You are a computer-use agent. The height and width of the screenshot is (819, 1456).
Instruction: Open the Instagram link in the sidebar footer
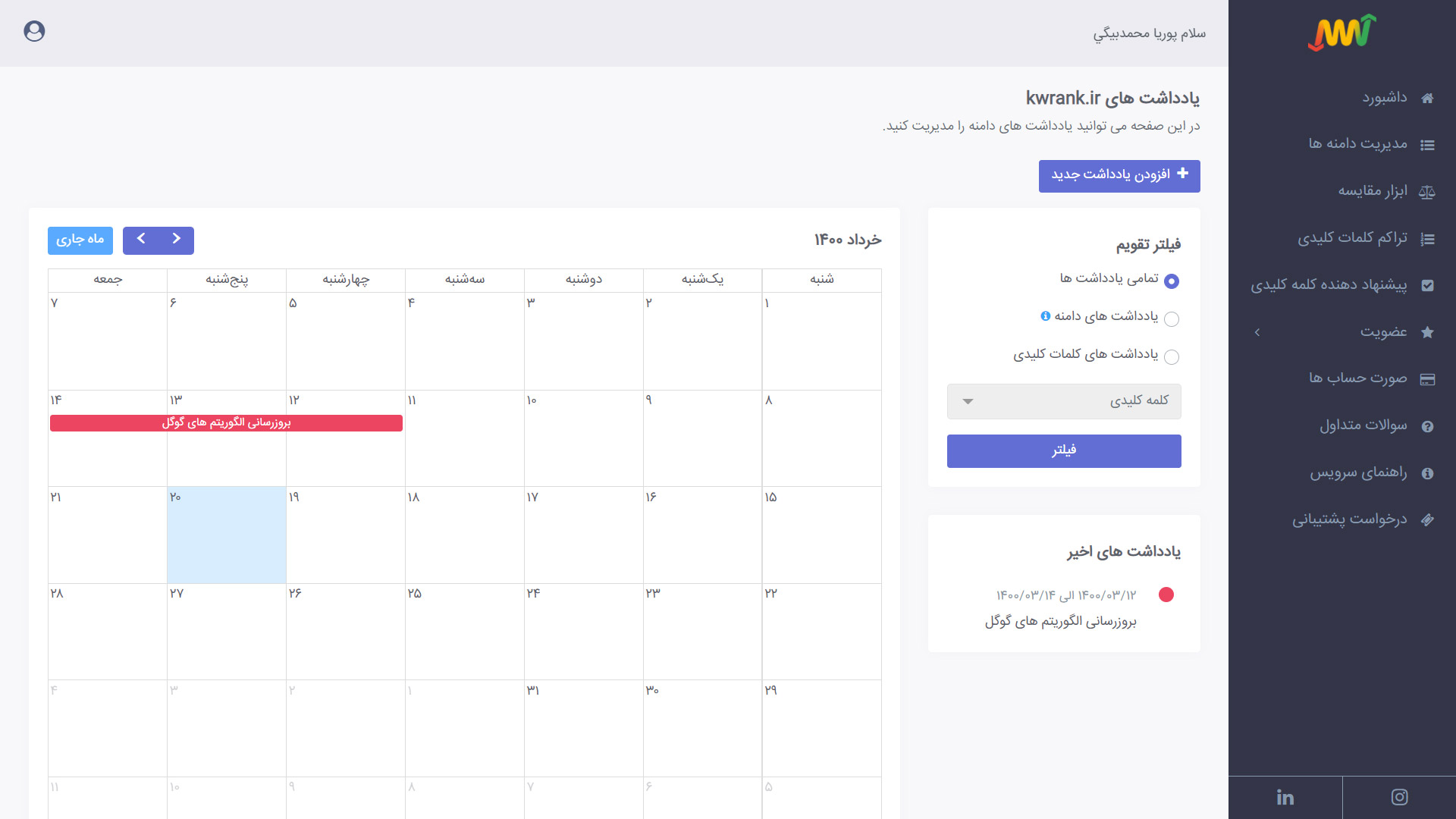click(x=1399, y=797)
